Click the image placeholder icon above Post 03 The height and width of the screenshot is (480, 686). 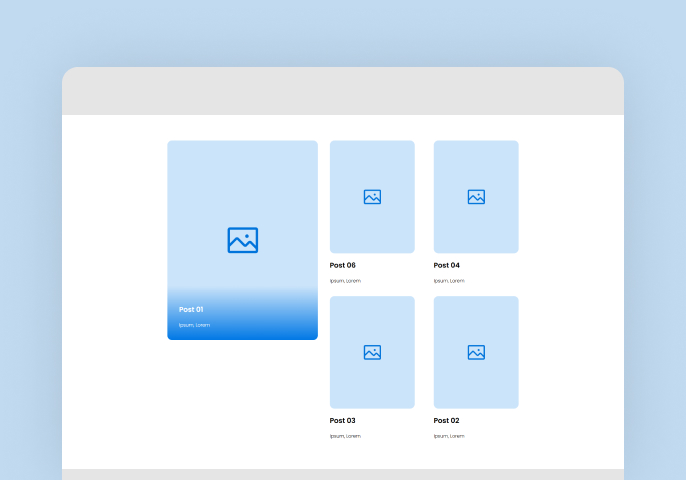point(372,352)
